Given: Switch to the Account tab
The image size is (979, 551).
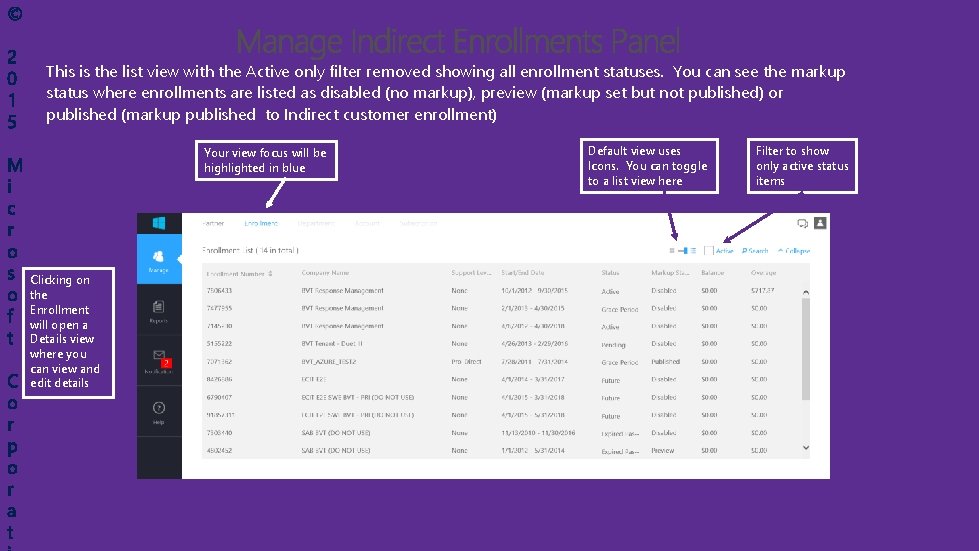Looking at the screenshot, I should pyautogui.click(x=367, y=223).
